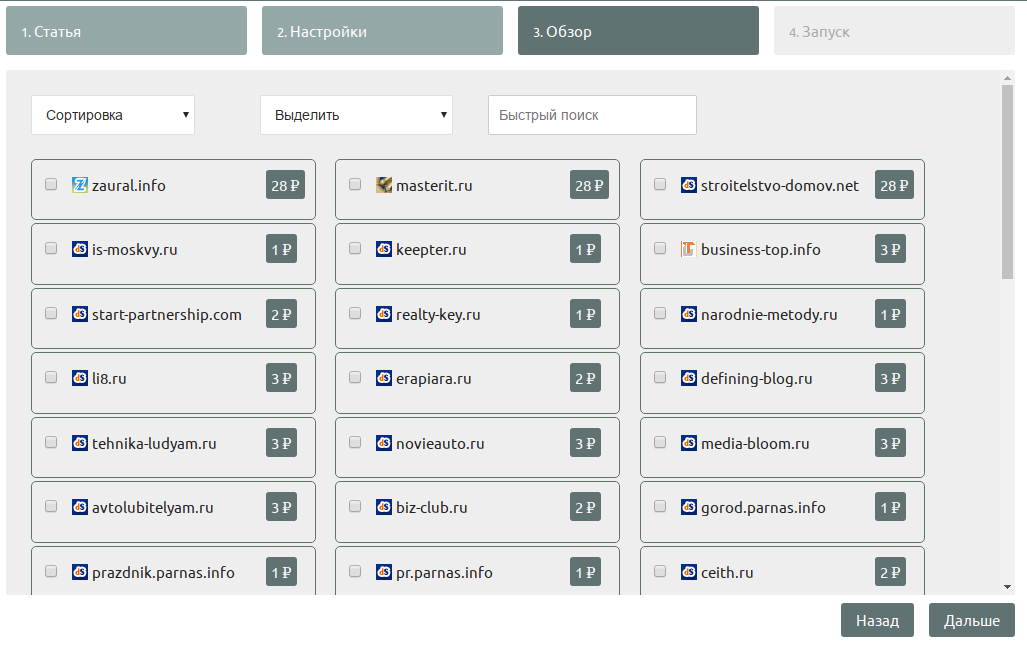Check the zaural.info checkbox

[x=51, y=184]
